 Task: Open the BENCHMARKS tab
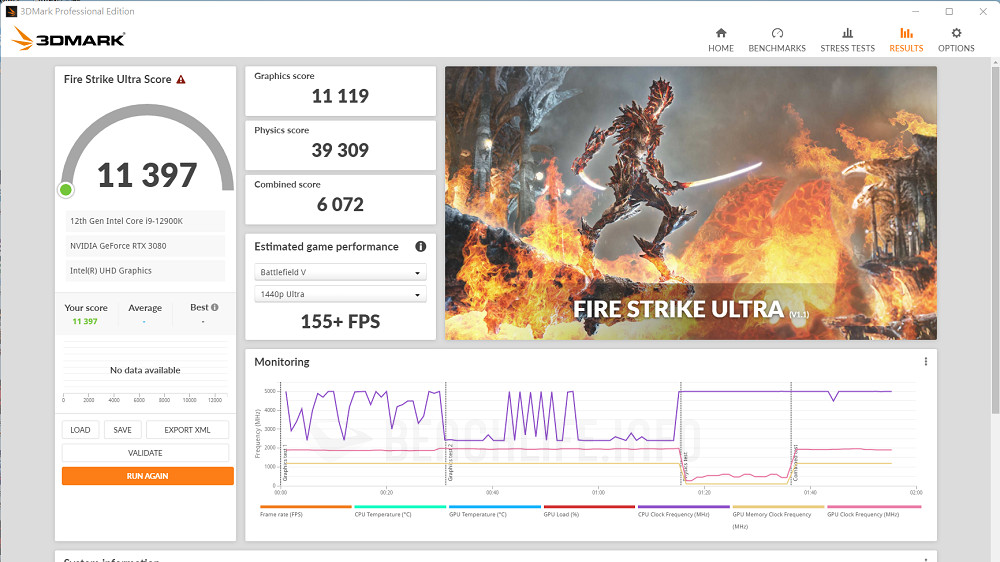tap(777, 40)
